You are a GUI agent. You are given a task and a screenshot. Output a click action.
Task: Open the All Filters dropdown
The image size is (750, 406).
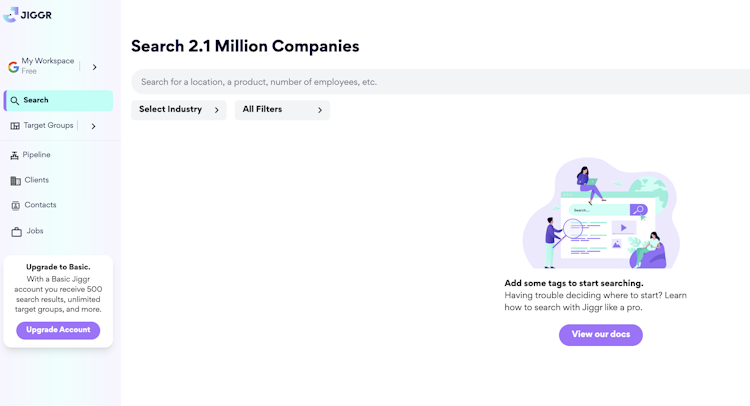coord(282,110)
